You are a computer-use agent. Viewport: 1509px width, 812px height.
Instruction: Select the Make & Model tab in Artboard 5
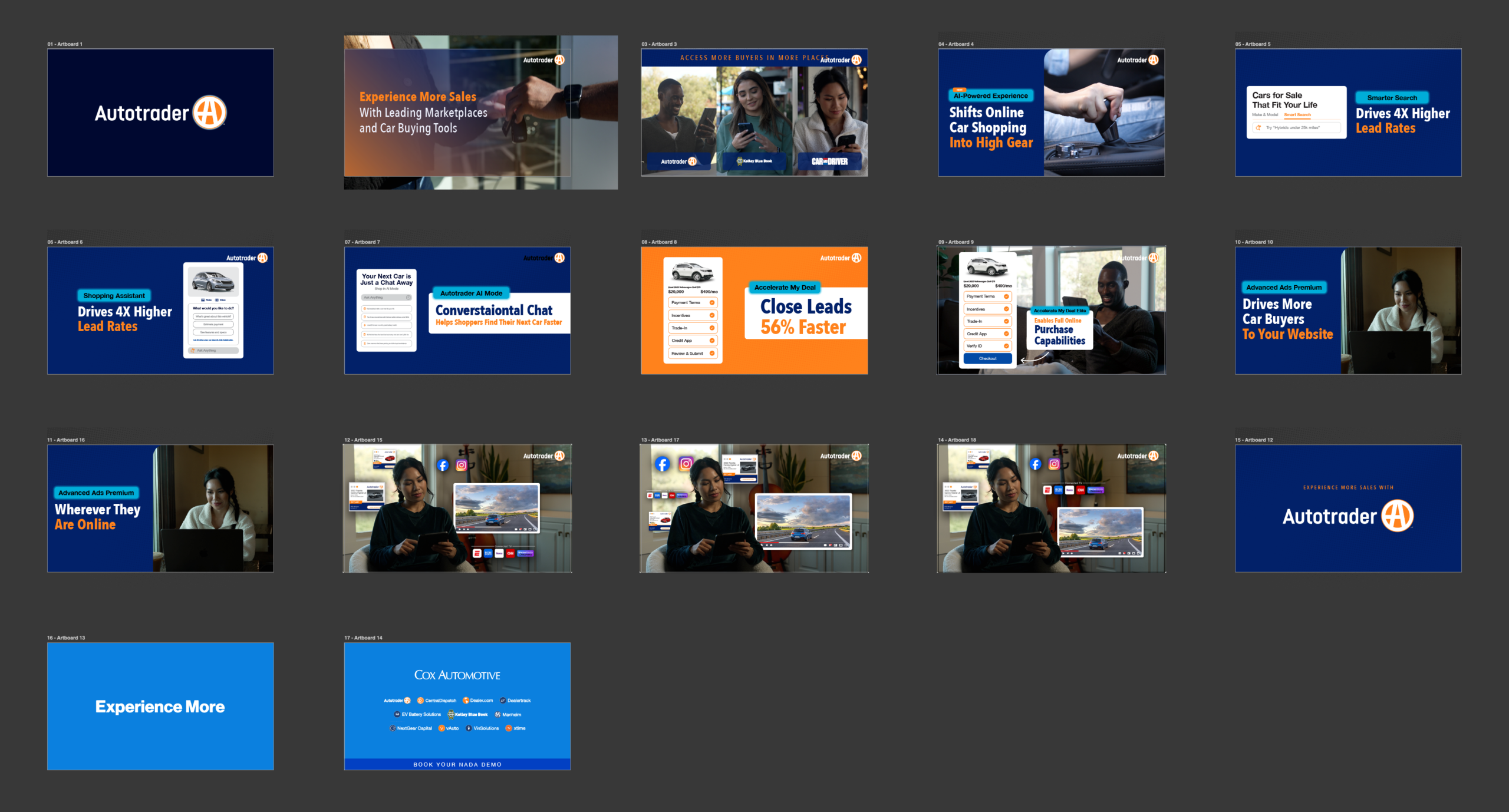(x=1265, y=115)
